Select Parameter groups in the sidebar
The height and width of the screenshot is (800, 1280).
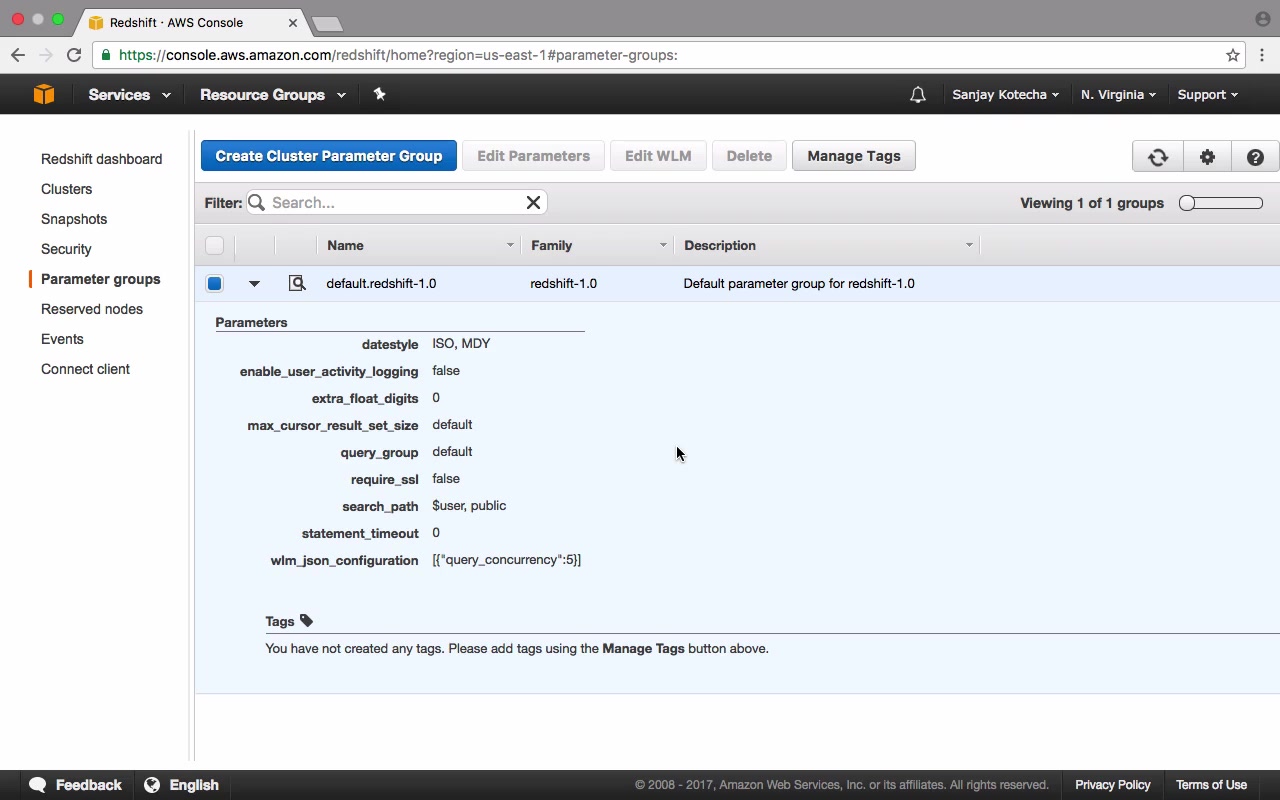100,279
